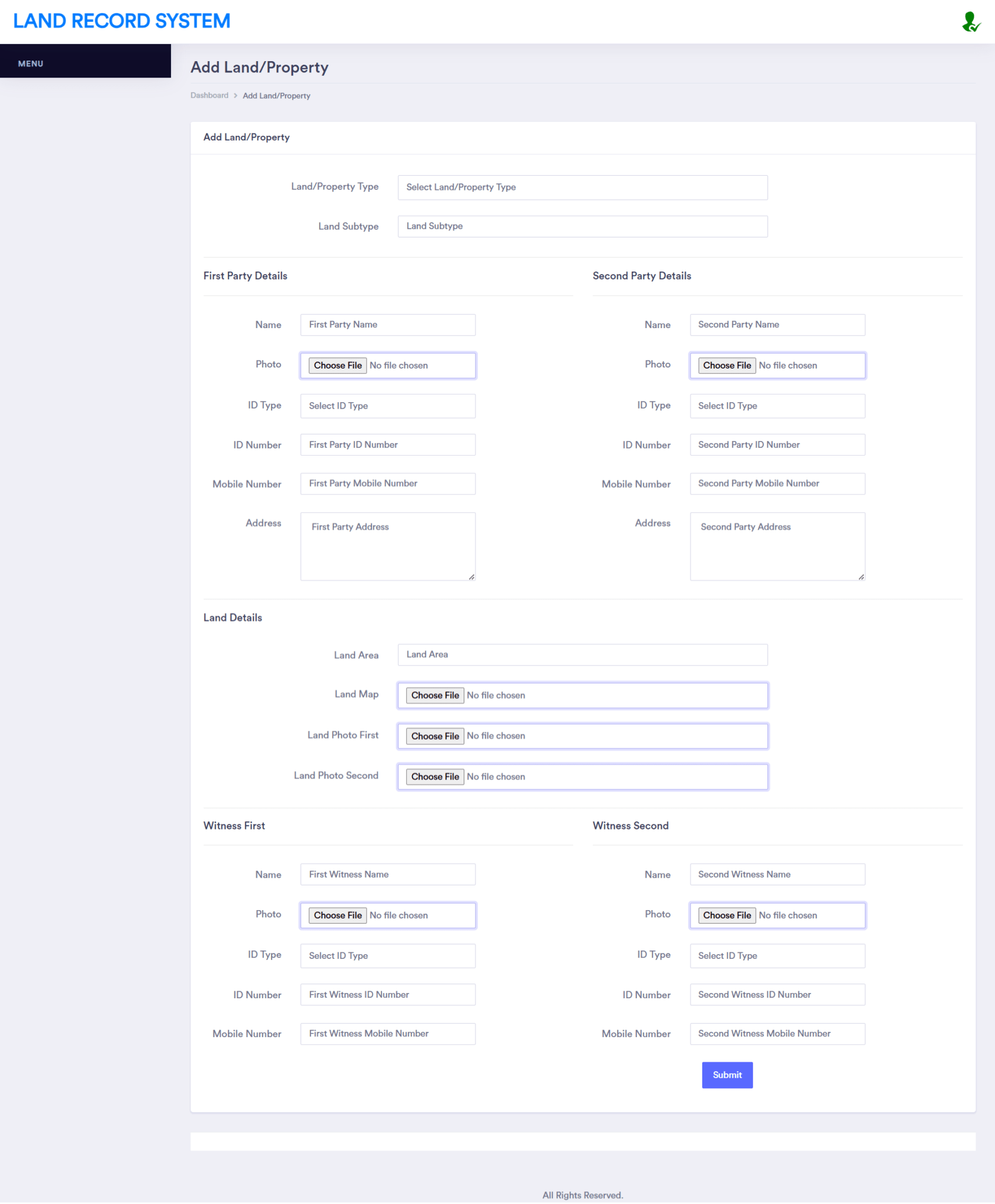This screenshot has width=995, height=1204.
Task: Open the second witness Select ID Type dropdown
Action: point(777,955)
